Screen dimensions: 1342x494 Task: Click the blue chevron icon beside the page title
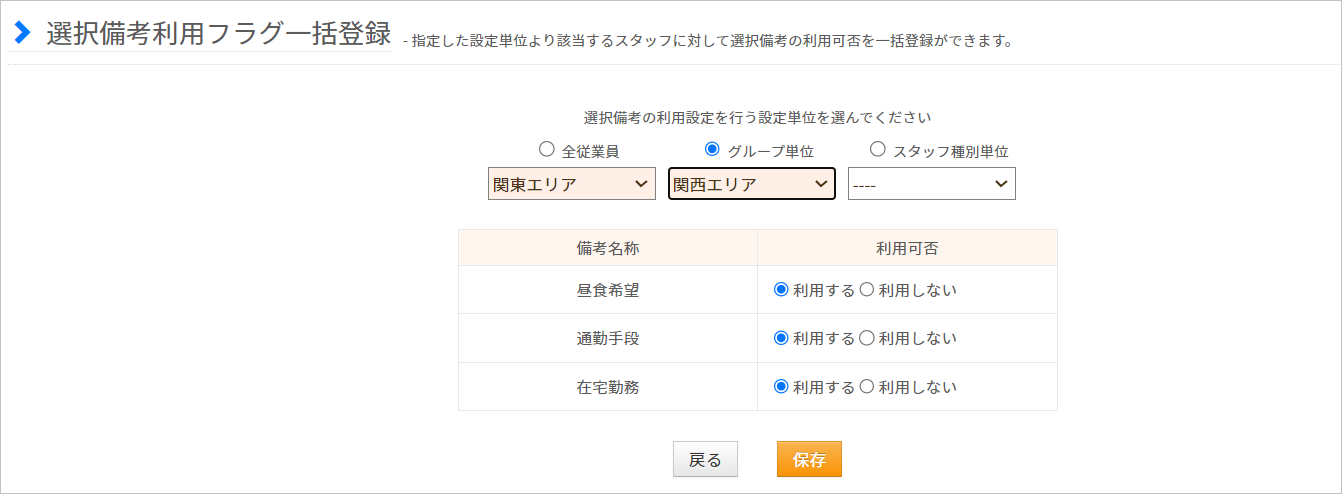tap(22, 33)
